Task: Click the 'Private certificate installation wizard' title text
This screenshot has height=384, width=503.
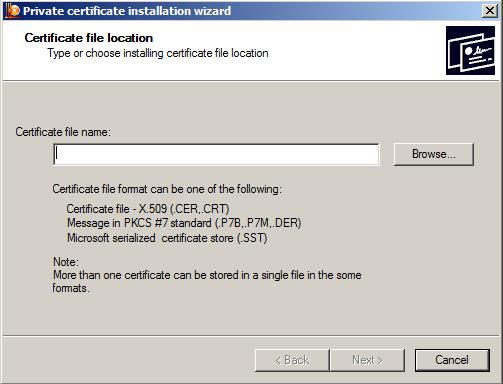Action: coord(127,11)
